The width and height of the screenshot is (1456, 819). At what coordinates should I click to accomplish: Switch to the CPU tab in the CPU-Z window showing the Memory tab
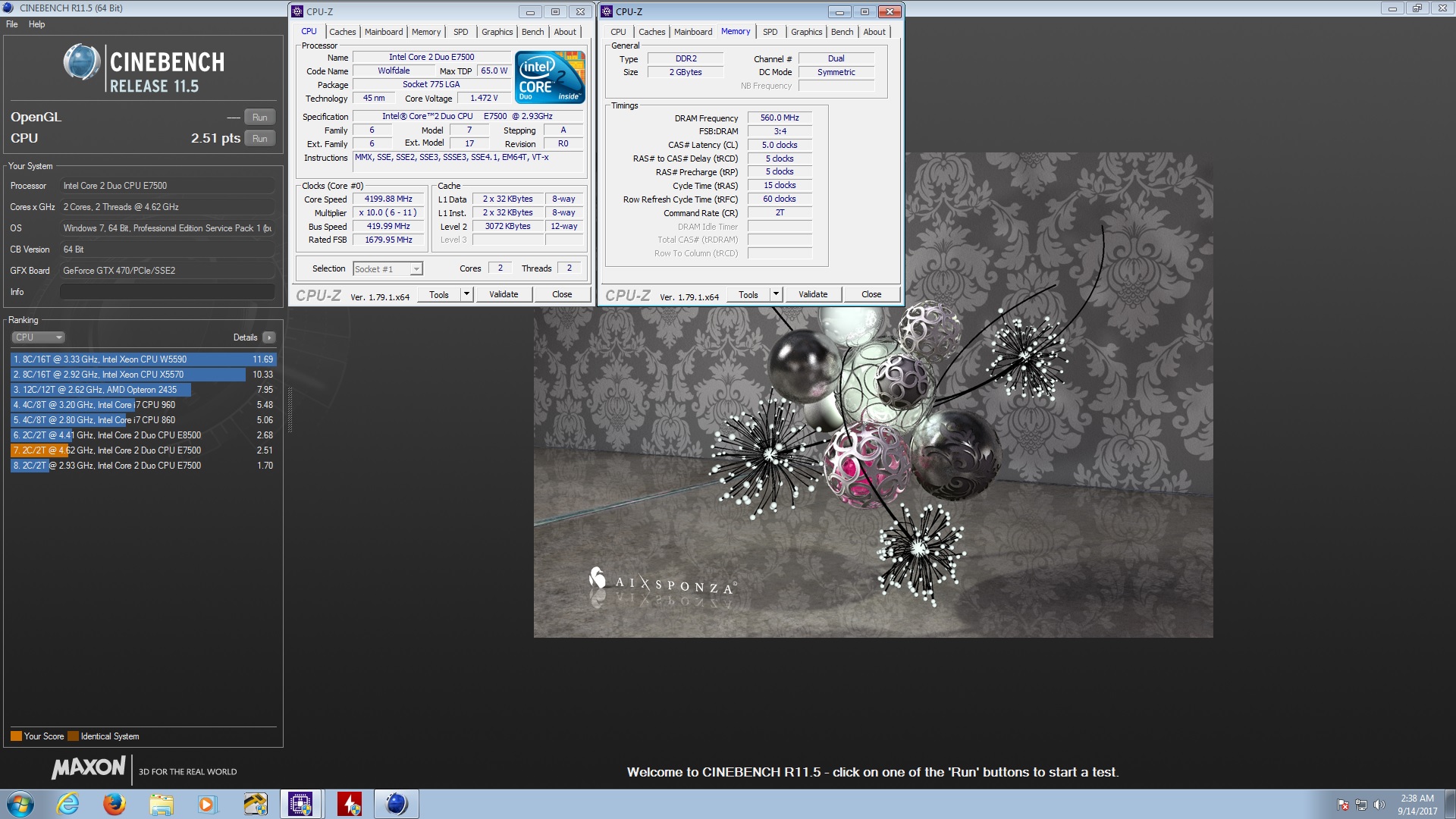coord(618,32)
